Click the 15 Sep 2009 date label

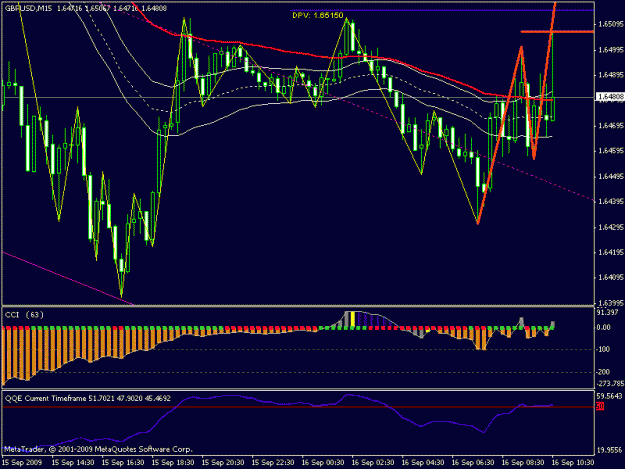tap(22, 463)
